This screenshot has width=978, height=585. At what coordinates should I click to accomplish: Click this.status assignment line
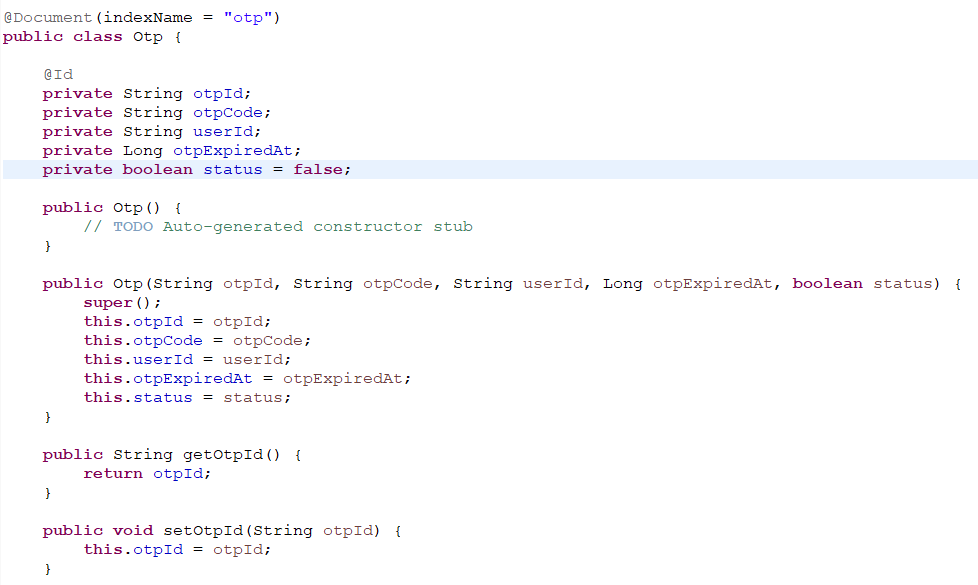pos(187,398)
